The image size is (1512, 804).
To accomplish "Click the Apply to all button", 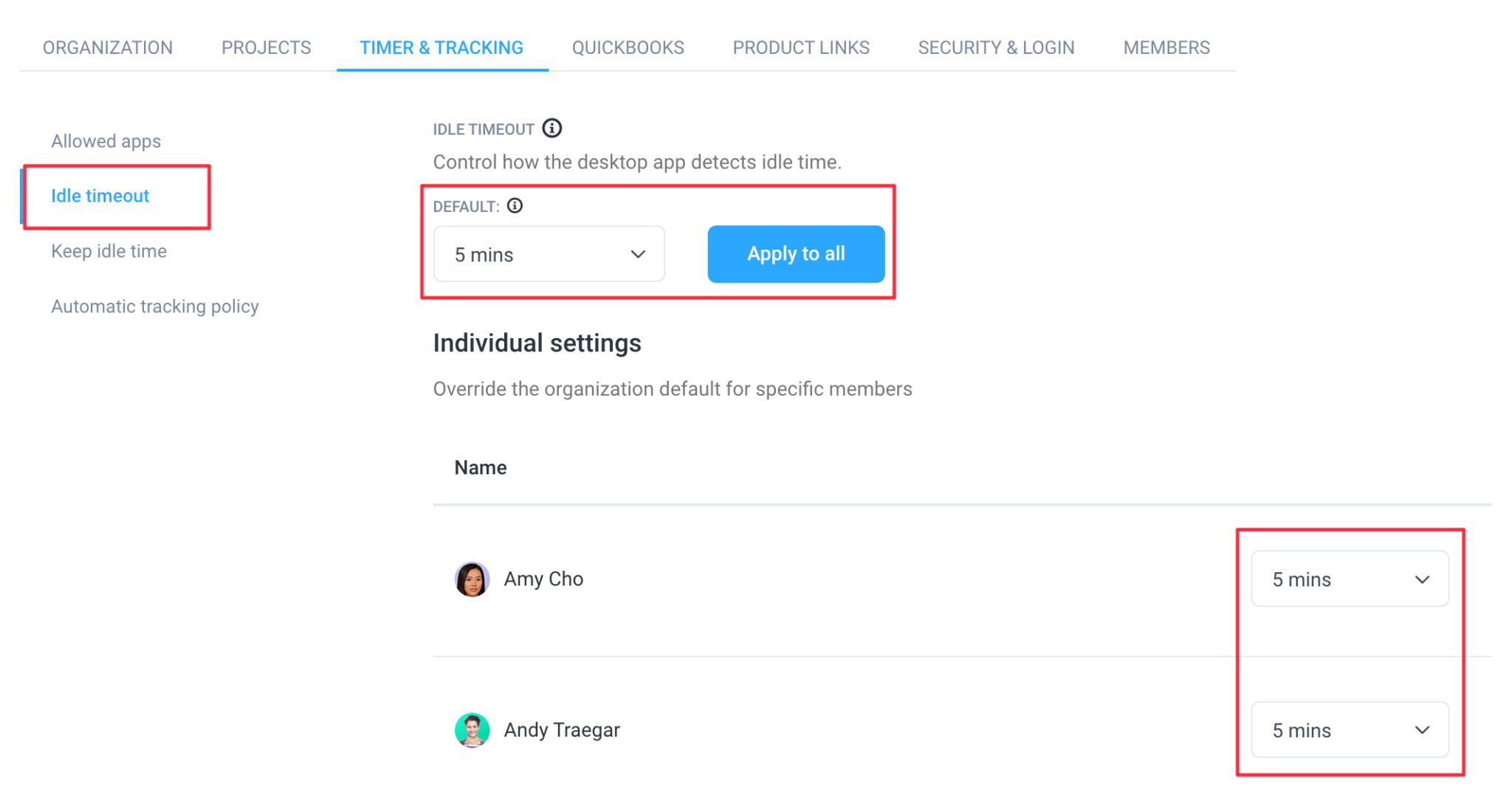I will [x=796, y=254].
